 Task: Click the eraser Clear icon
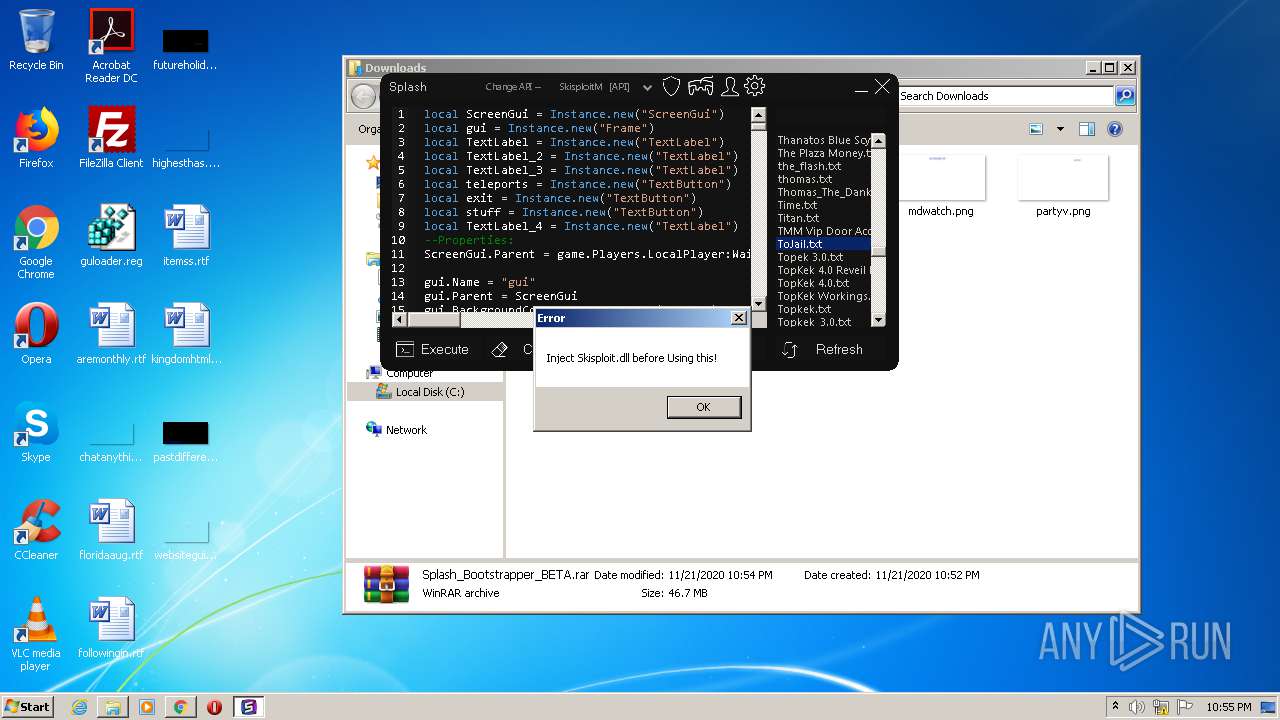500,349
